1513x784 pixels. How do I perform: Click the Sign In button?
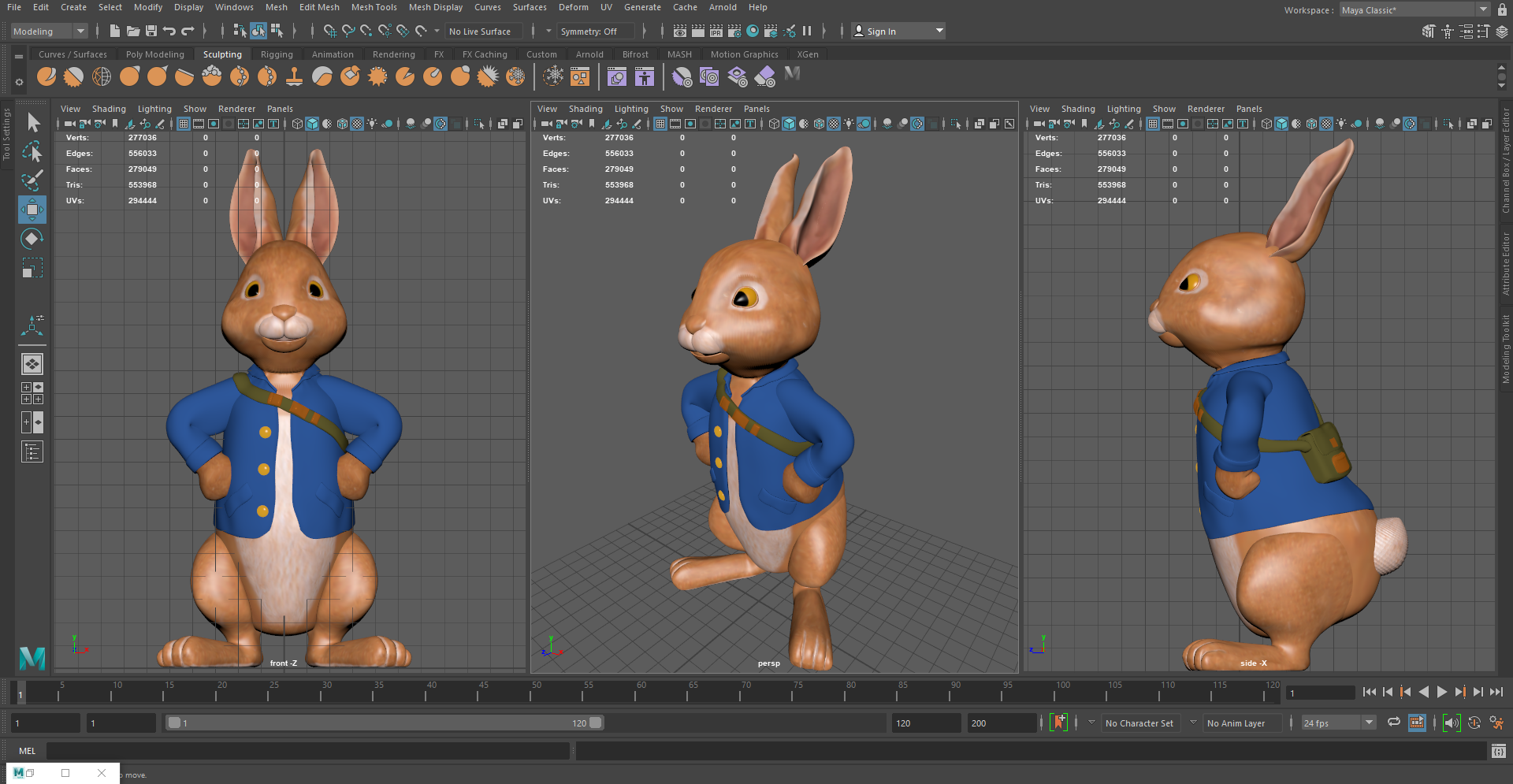pyautogui.click(x=881, y=31)
